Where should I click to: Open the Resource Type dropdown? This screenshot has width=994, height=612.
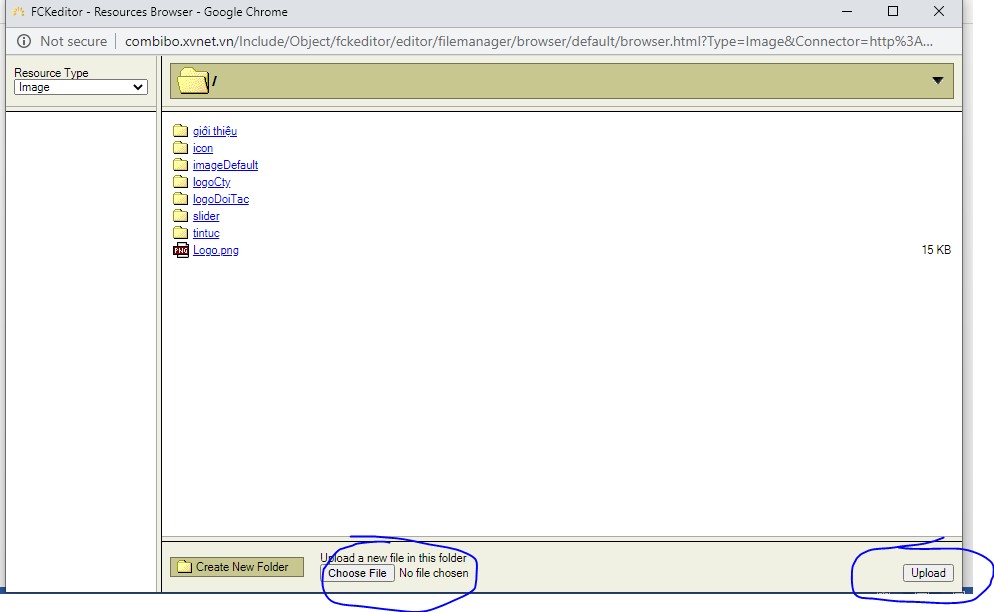point(81,87)
